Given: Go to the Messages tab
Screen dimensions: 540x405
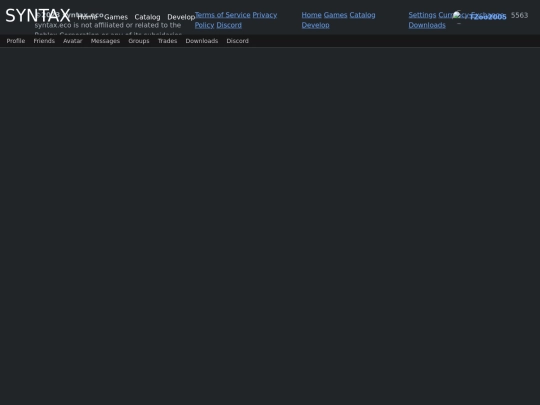Looking at the screenshot, I should pyautogui.click(x=105, y=41).
